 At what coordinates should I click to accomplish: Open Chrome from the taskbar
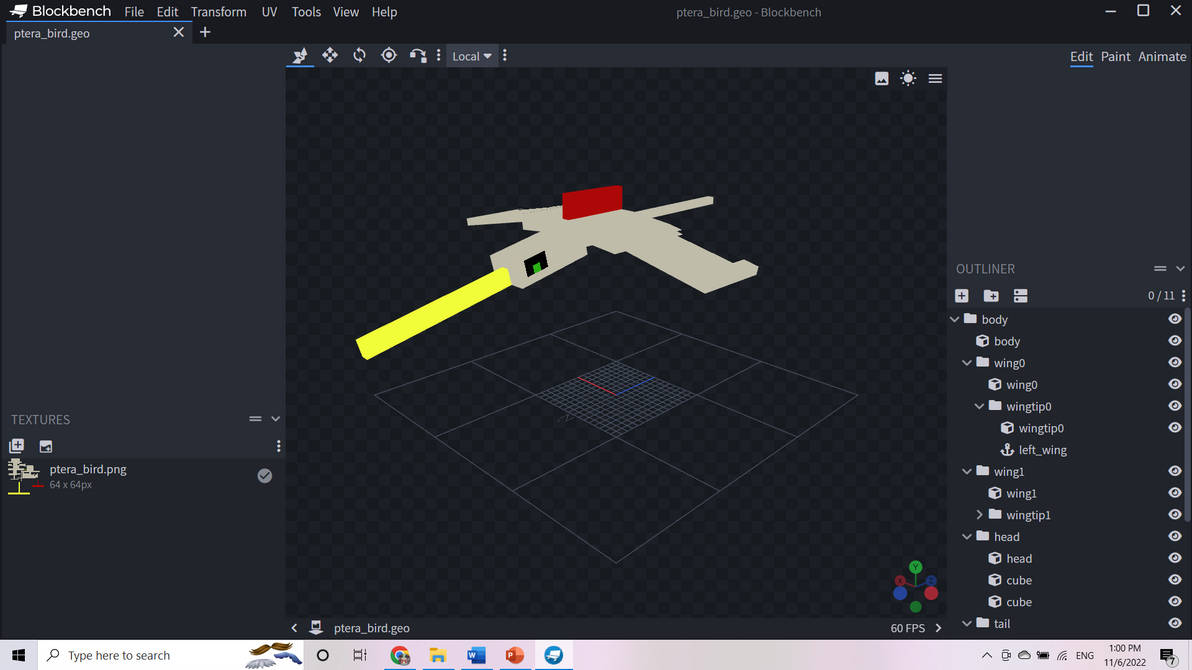[x=400, y=656]
